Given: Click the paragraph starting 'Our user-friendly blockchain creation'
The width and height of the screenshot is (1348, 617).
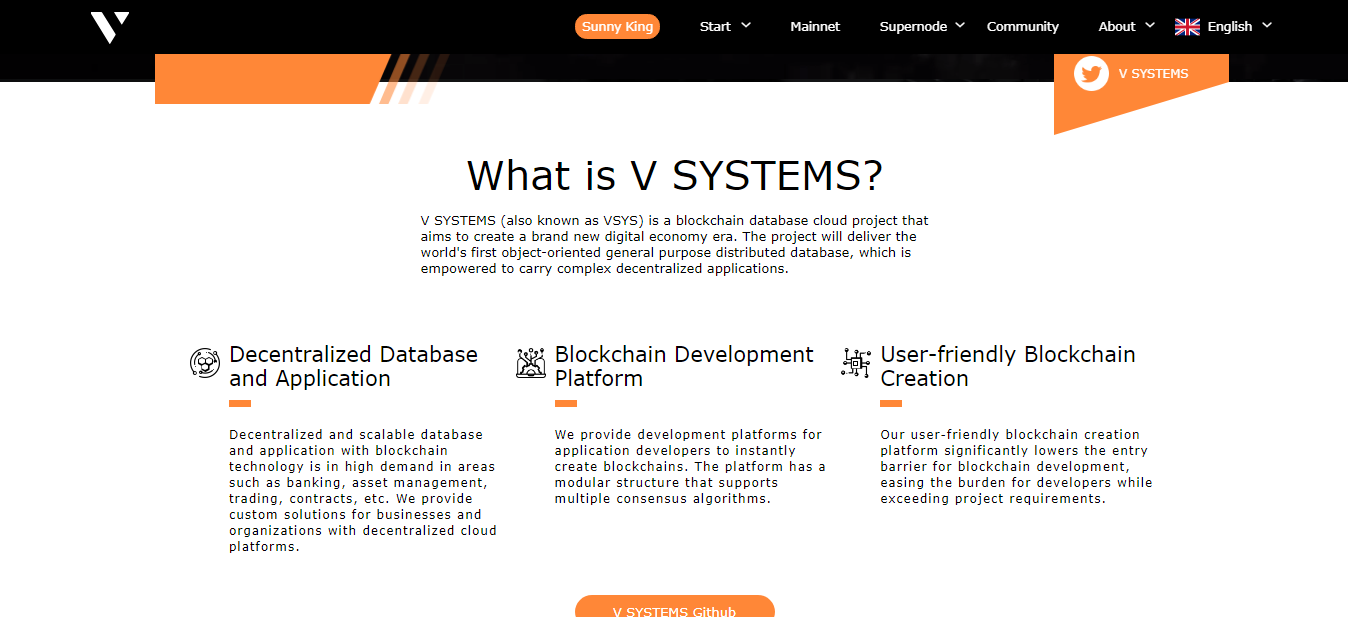Looking at the screenshot, I should [x=1016, y=467].
